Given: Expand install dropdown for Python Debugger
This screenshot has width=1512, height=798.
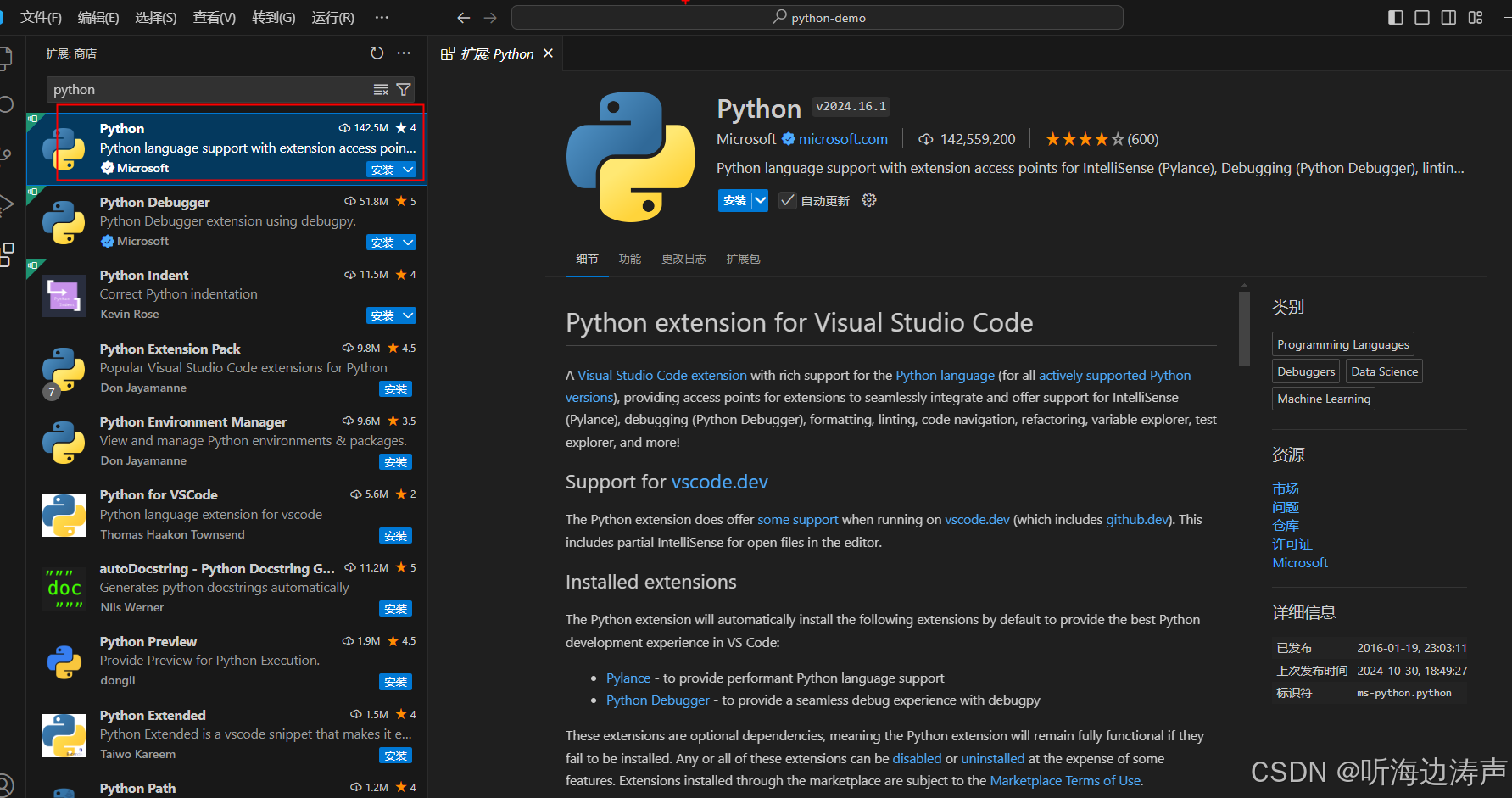Looking at the screenshot, I should [408, 243].
